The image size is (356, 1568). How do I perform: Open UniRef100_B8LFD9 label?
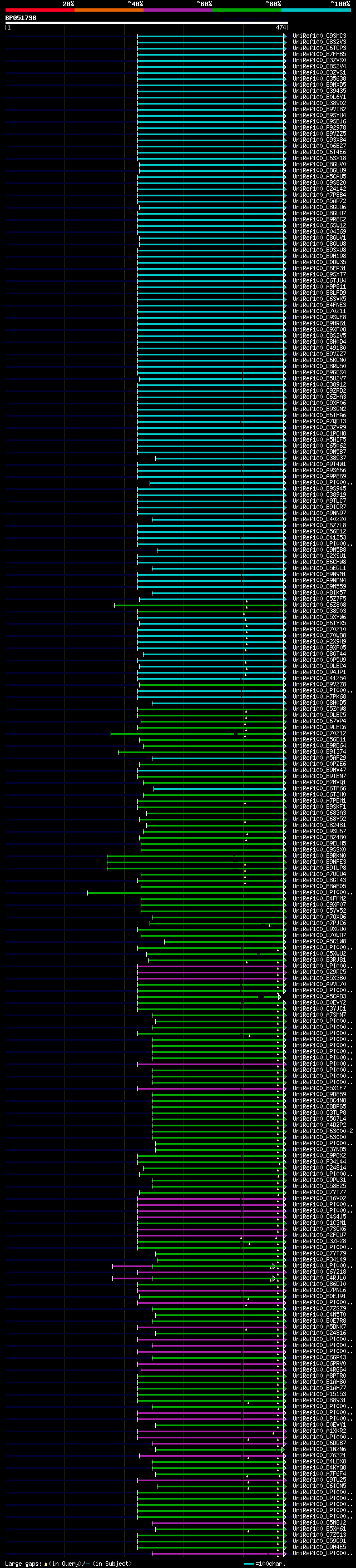pos(319,293)
